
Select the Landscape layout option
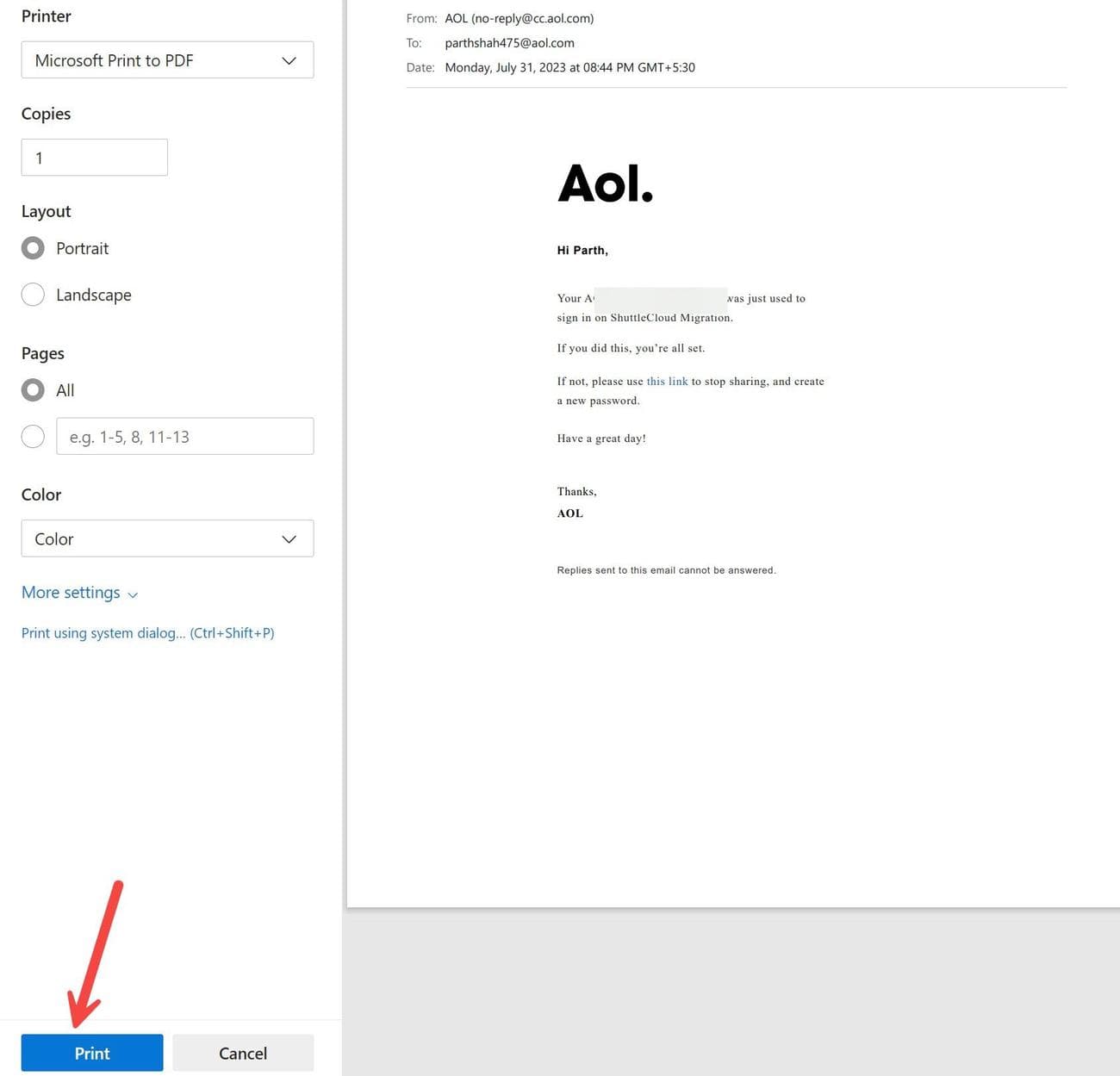(x=33, y=294)
